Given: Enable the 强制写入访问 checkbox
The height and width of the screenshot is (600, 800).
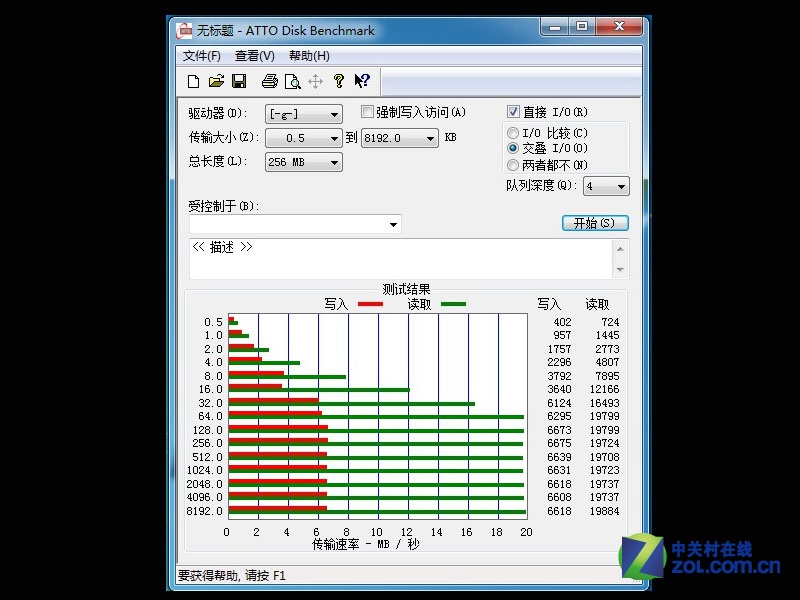Looking at the screenshot, I should coord(368,112).
